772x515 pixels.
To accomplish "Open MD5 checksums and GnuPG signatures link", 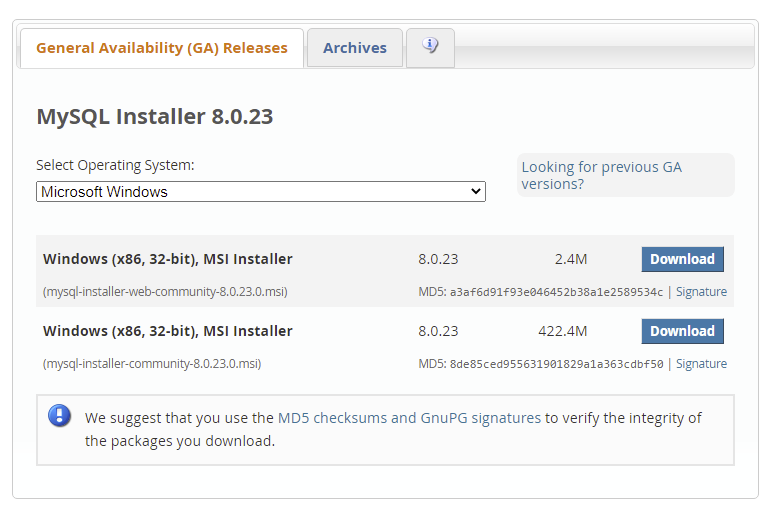I will pos(409,418).
